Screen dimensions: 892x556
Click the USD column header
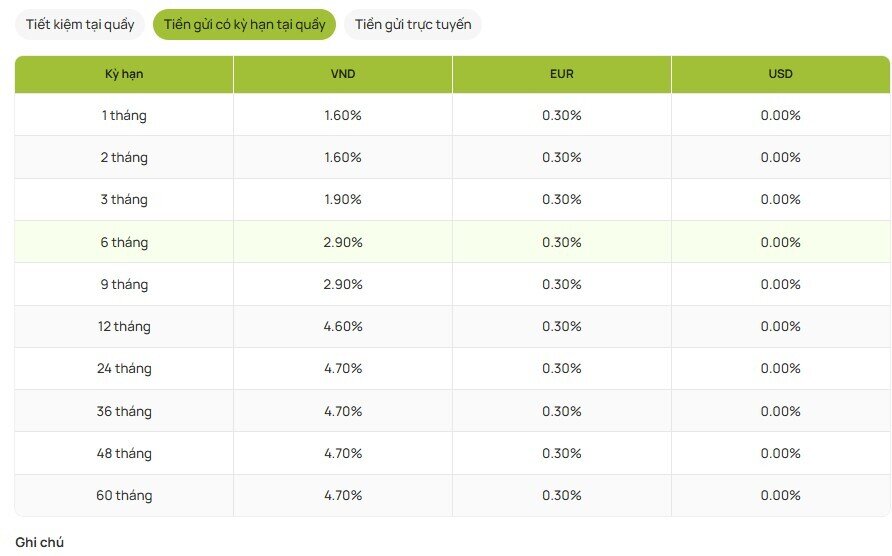click(780, 74)
